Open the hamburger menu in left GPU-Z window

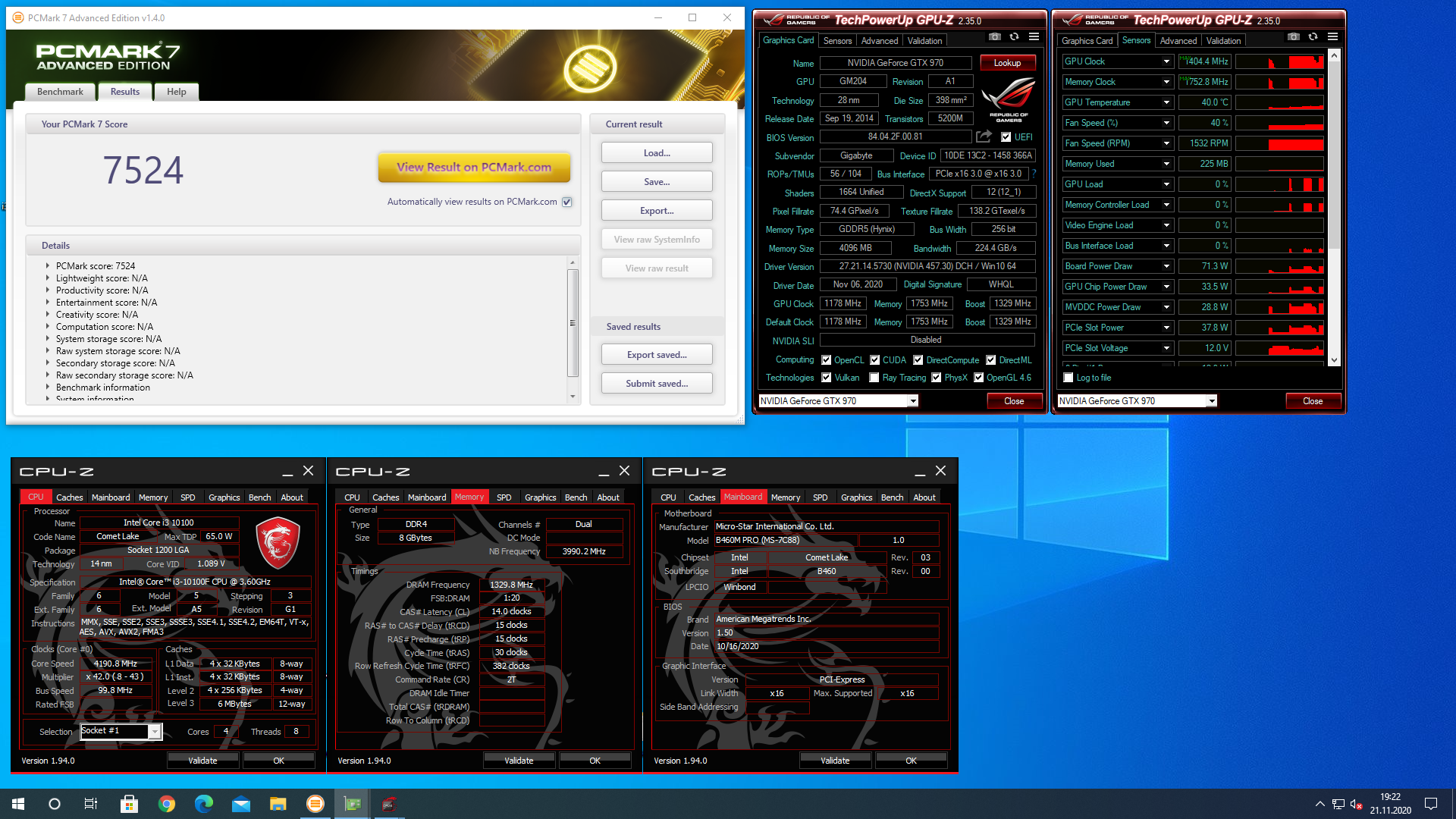[1034, 36]
